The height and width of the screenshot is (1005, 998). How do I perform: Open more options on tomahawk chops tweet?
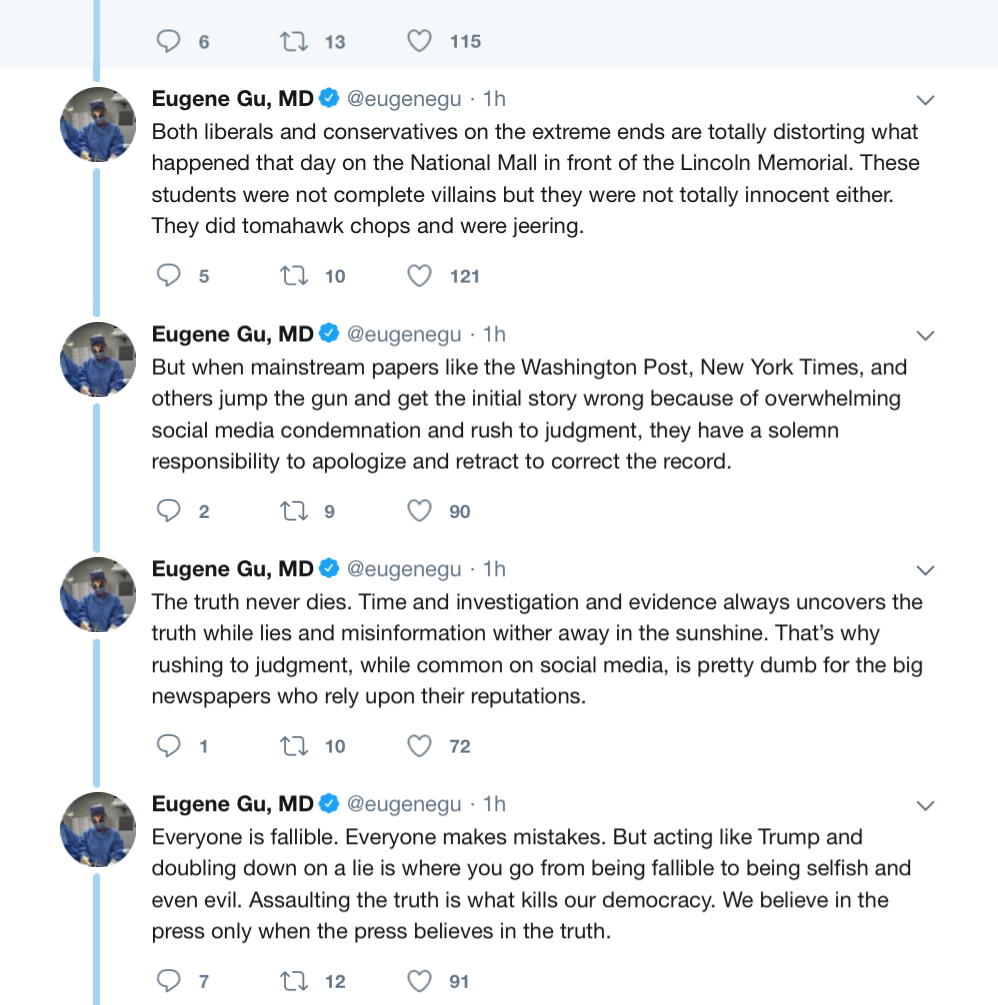click(925, 100)
